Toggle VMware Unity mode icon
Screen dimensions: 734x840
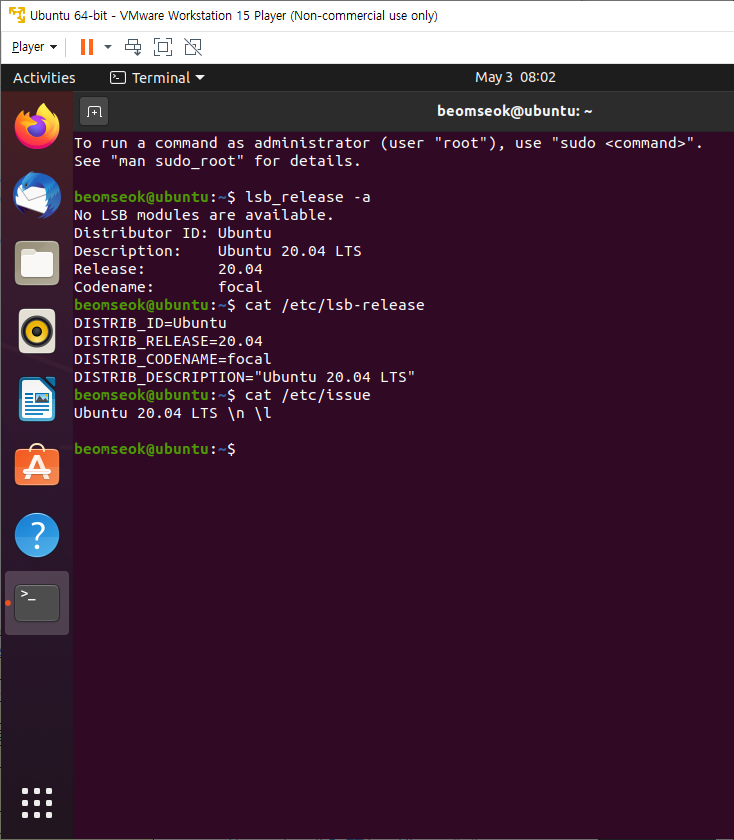tap(193, 47)
